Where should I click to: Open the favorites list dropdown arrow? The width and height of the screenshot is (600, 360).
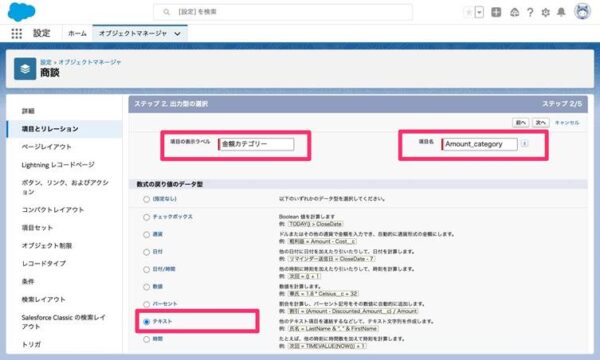click(479, 12)
